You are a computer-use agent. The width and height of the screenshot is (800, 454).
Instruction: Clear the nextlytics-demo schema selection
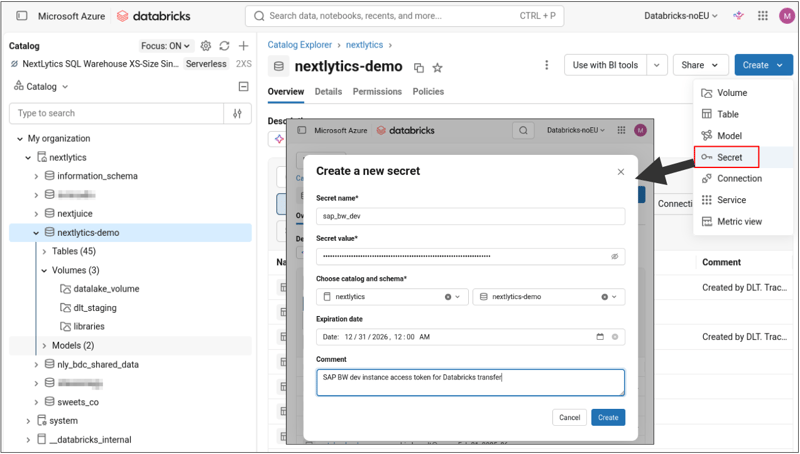click(604, 297)
